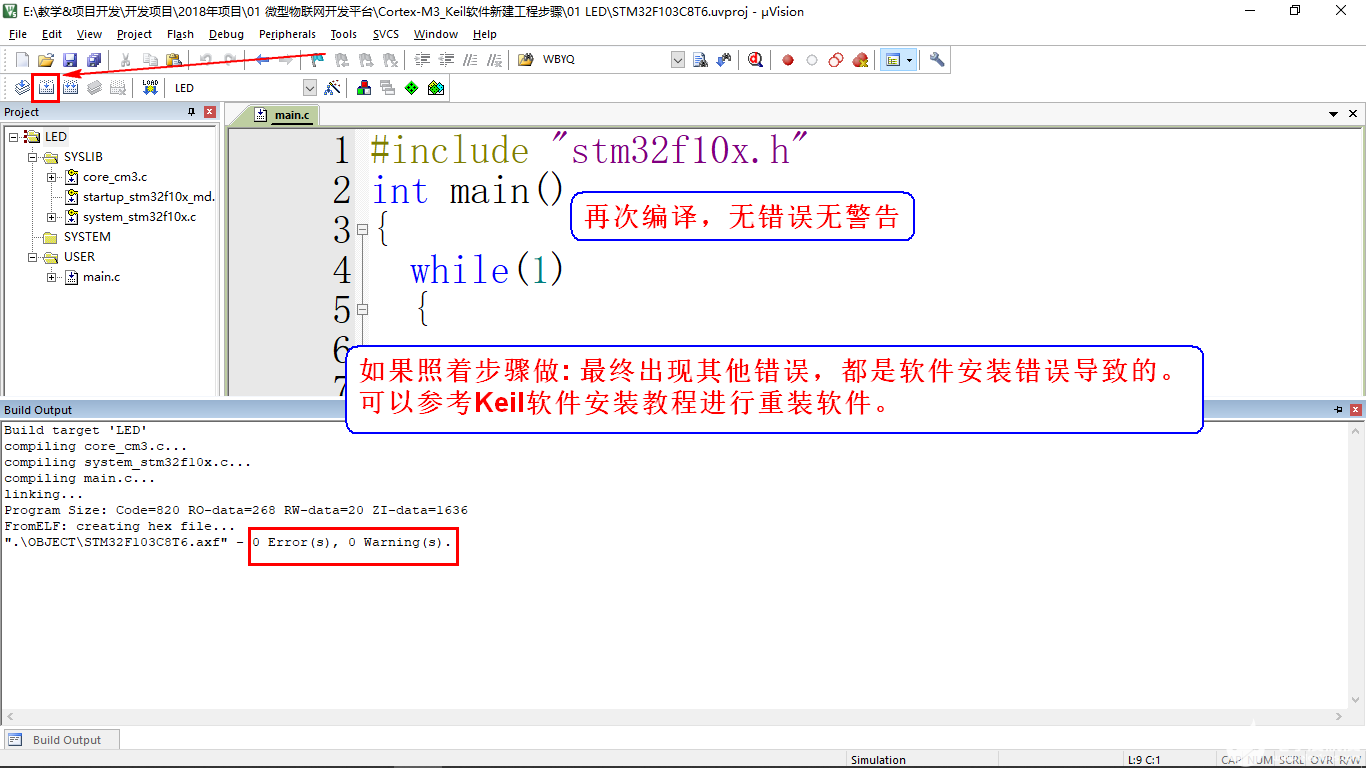Pin the Project panel
This screenshot has height=768, width=1366.
192,112
